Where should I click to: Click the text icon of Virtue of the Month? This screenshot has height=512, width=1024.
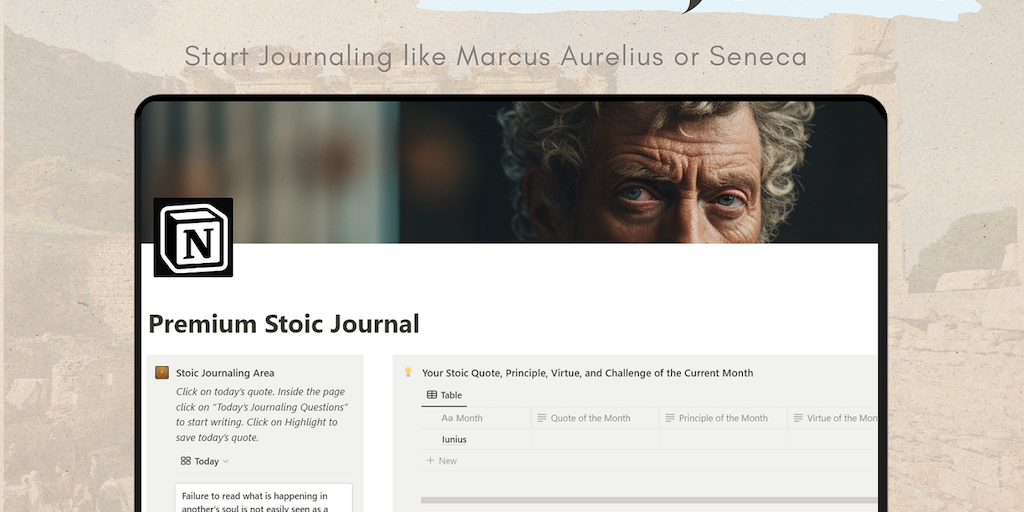(x=797, y=418)
